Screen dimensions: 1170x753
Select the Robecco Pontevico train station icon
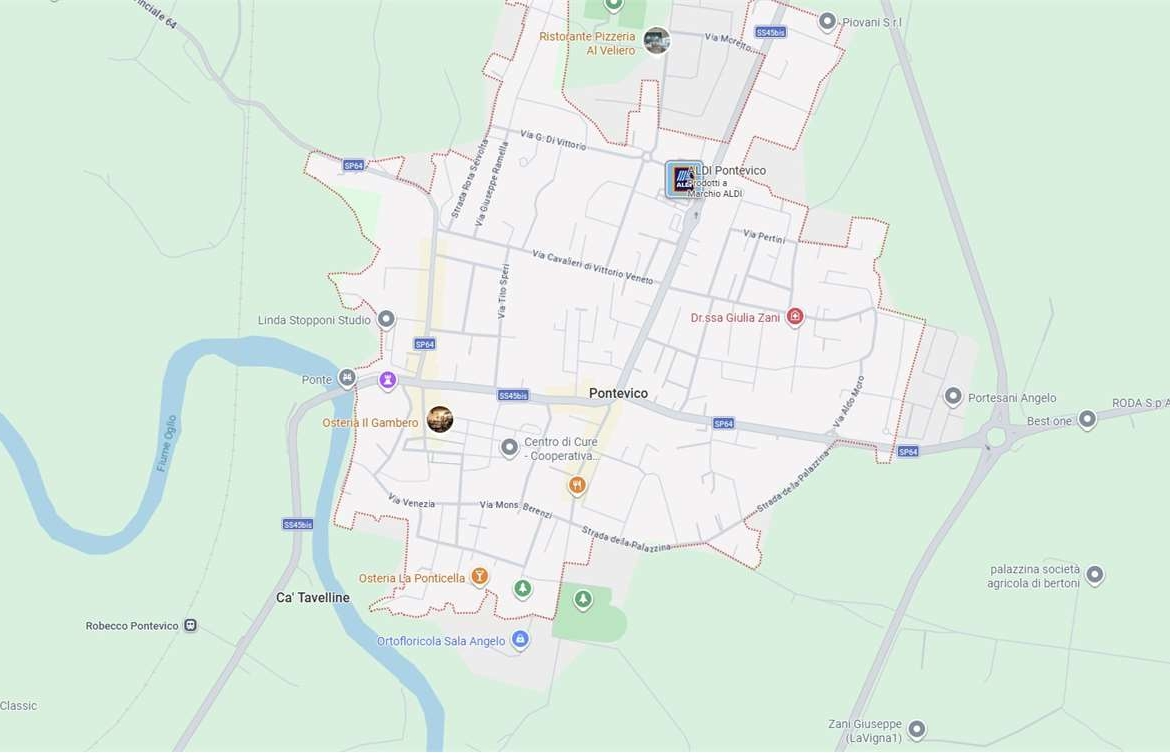tap(190, 625)
